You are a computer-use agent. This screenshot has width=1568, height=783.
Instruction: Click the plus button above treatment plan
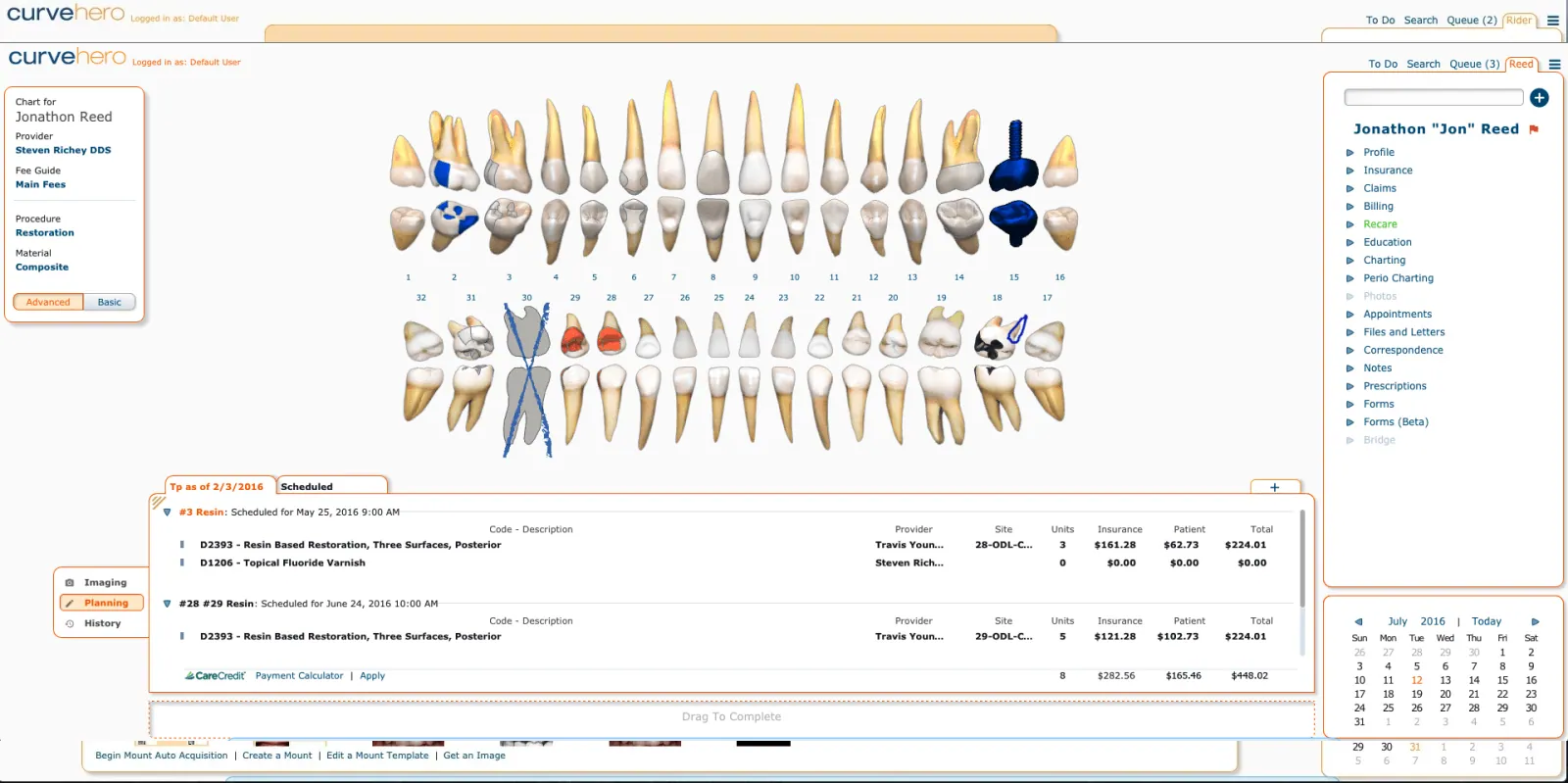[x=1275, y=487]
